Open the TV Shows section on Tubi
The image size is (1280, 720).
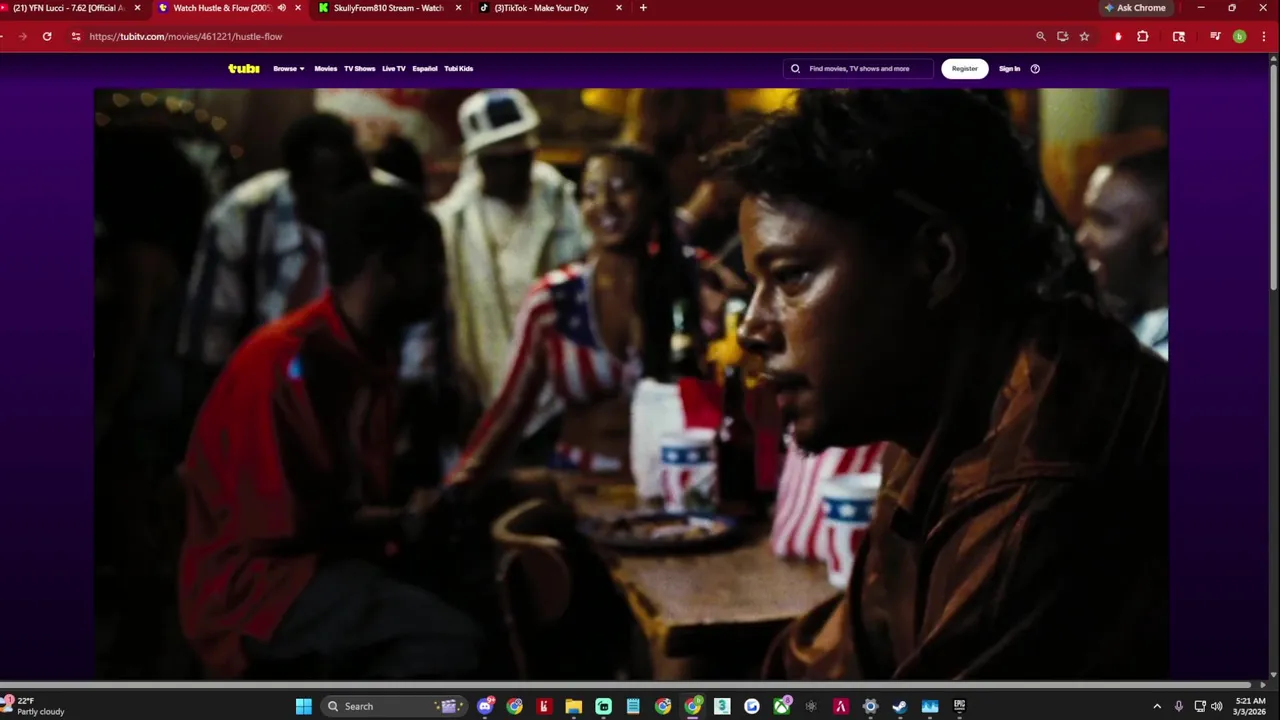359,69
